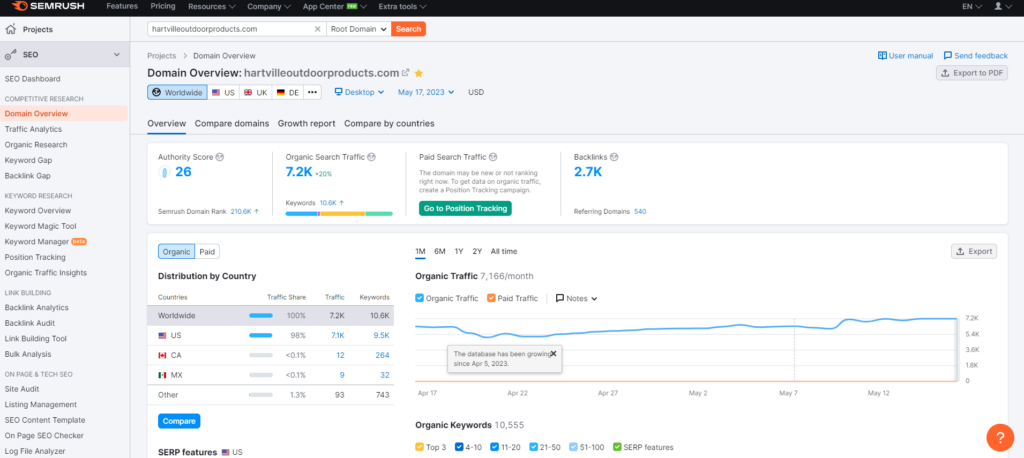Click the keywords position distribution bar
This screenshot has width=1024, height=458.
click(x=339, y=214)
